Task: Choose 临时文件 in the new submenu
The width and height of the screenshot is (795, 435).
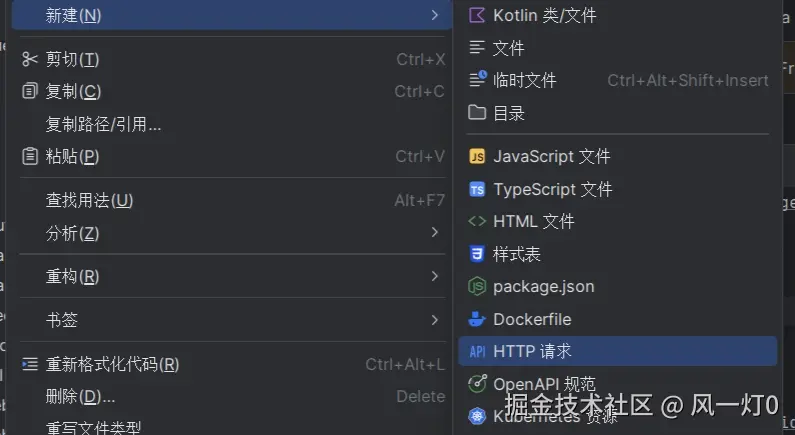Action: point(524,80)
